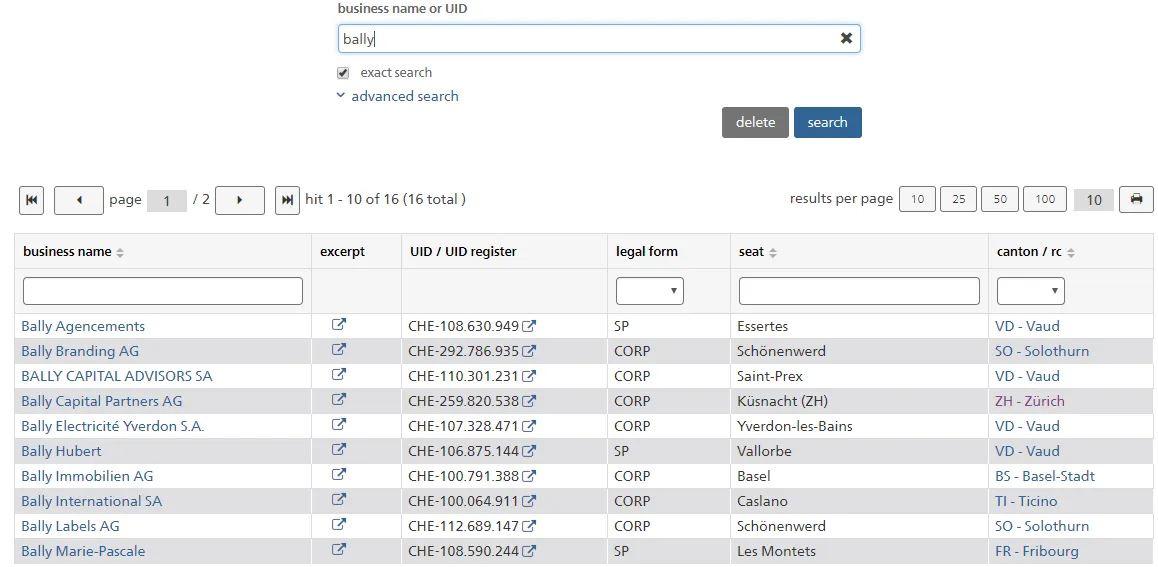The image size is (1158, 567).
Task: Open excerpt icon for Bally Hubert
Action: tap(338, 450)
